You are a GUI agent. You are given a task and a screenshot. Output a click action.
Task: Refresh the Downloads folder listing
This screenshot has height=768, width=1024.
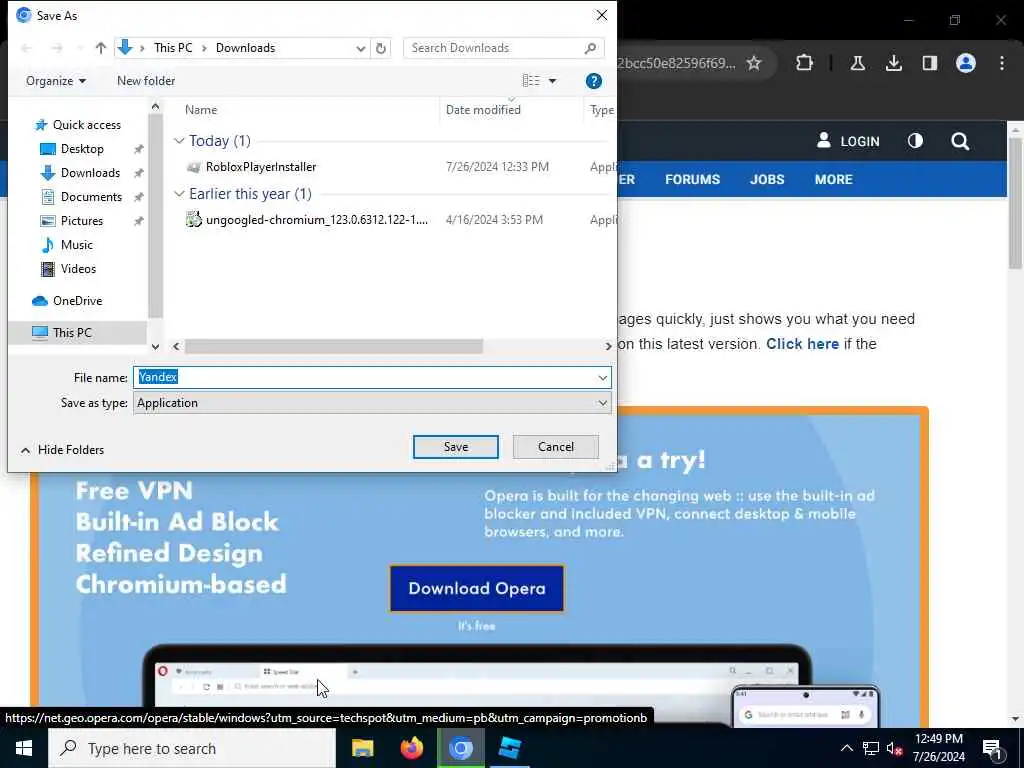381,48
